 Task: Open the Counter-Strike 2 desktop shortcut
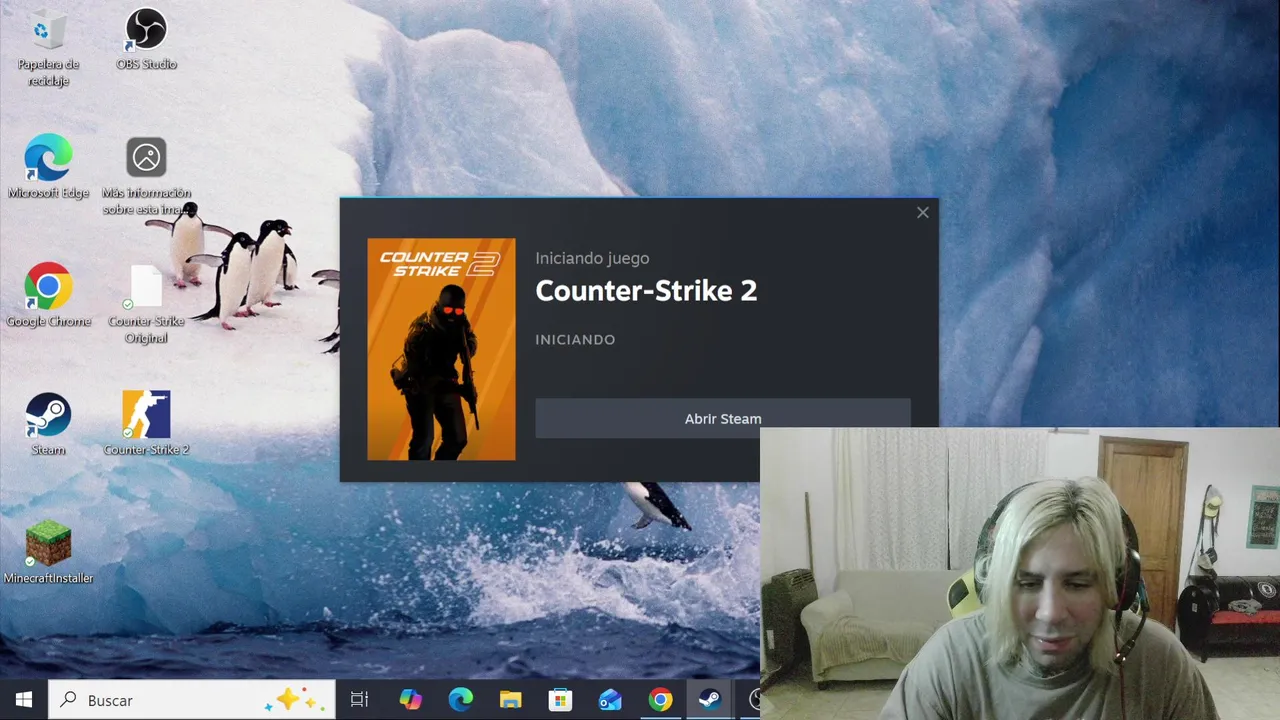point(146,424)
